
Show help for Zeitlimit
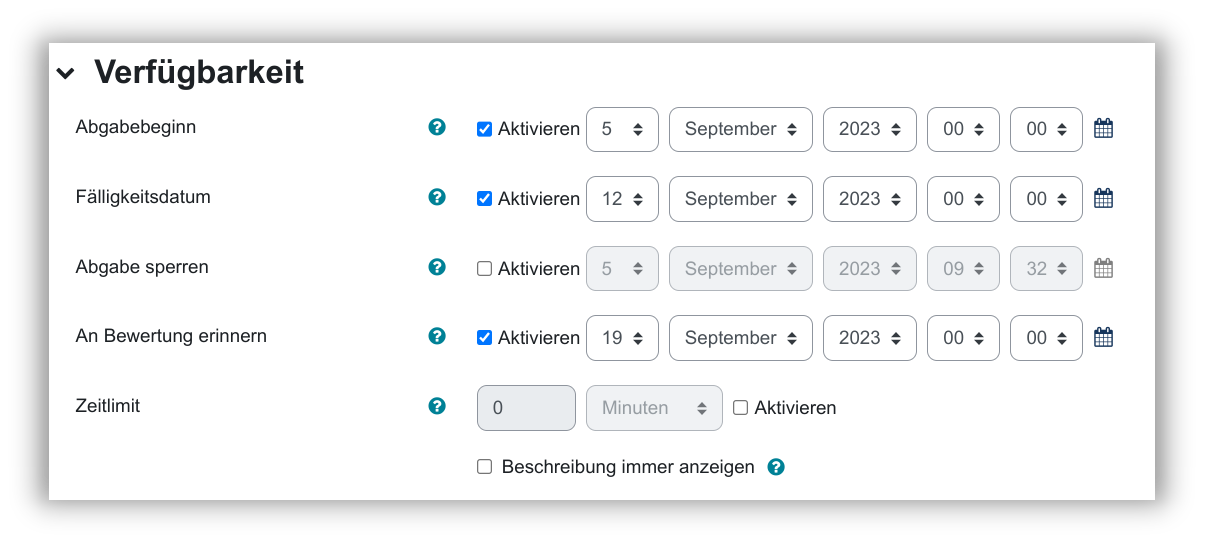[437, 406]
